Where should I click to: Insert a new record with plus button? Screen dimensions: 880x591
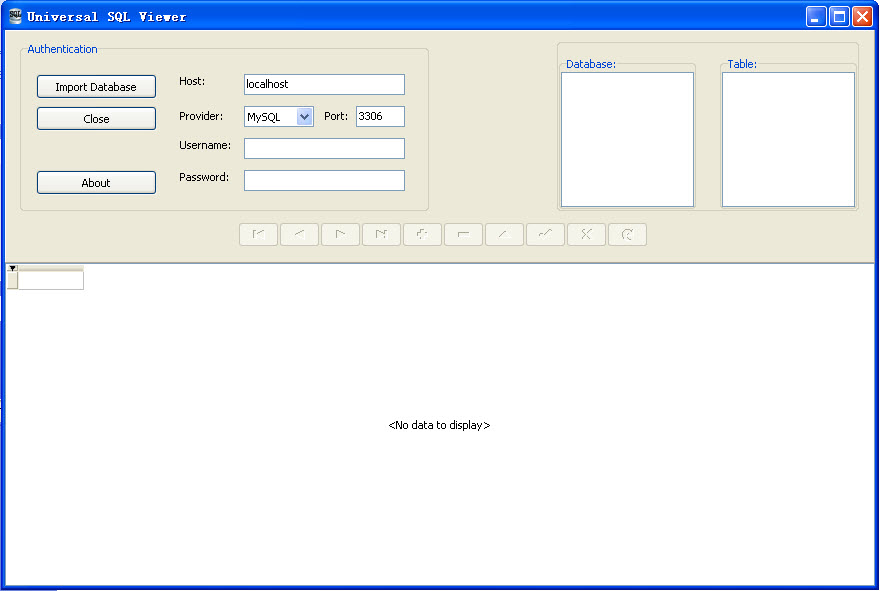[423, 234]
